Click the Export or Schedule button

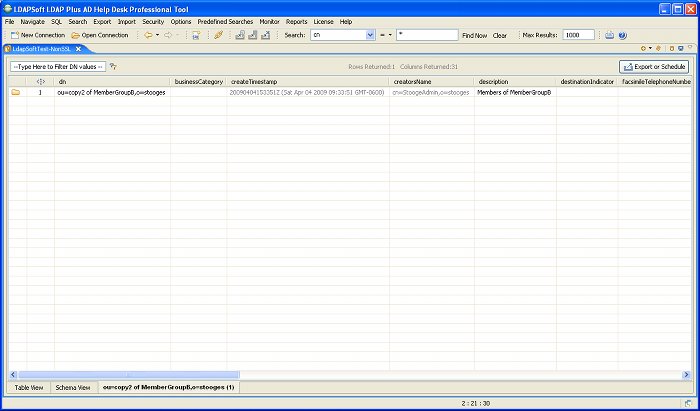click(x=654, y=66)
